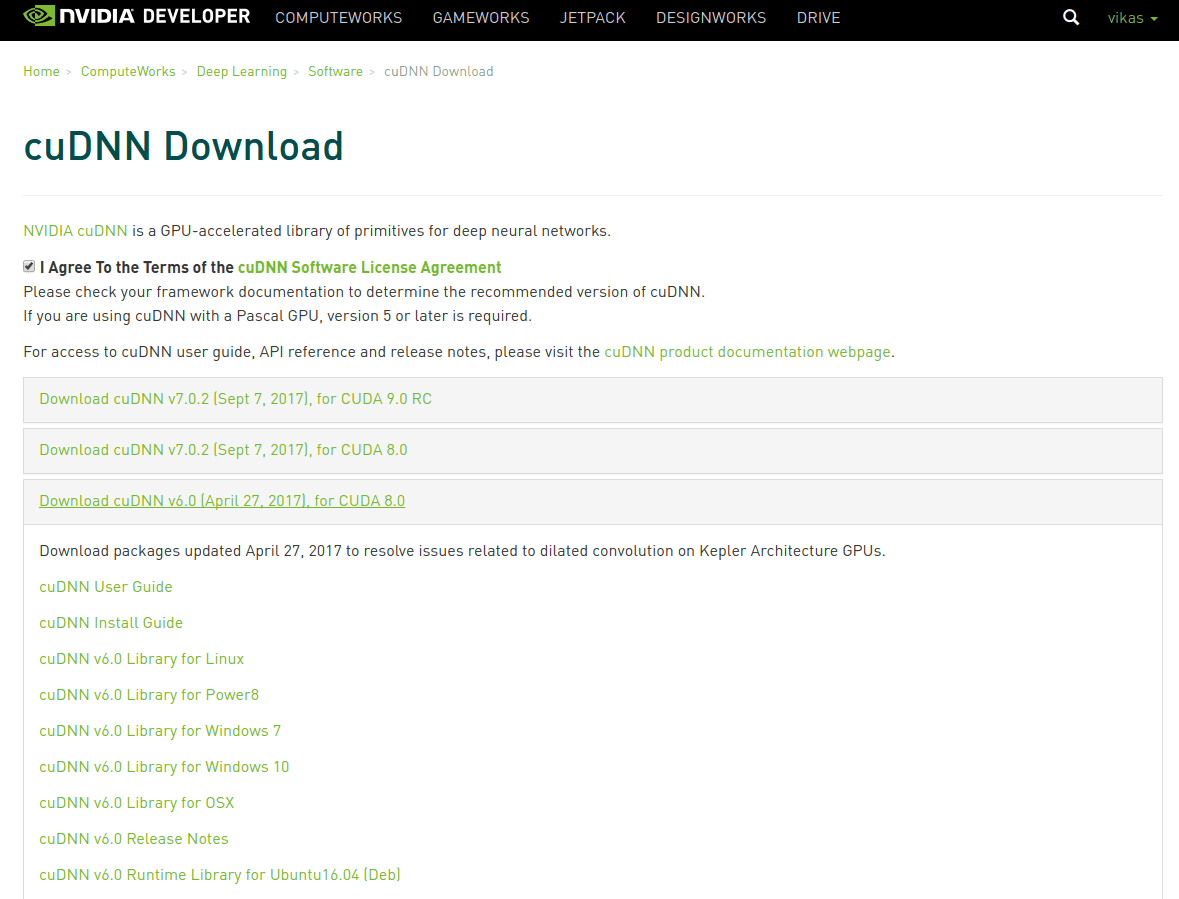Image resolution: width=1179 pixels, height=899 pixels.
Task: Download cuDNN v6.0 Library for Windows 10
Action: click(164, 767)
